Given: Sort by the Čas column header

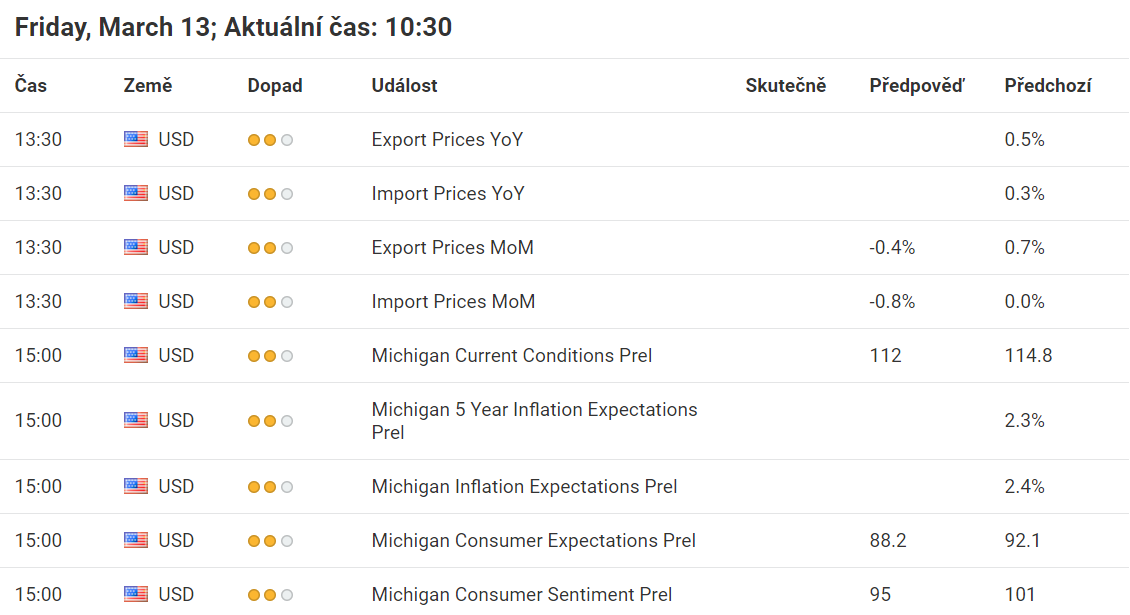Looking at the screenshot, I should [31, 85].
